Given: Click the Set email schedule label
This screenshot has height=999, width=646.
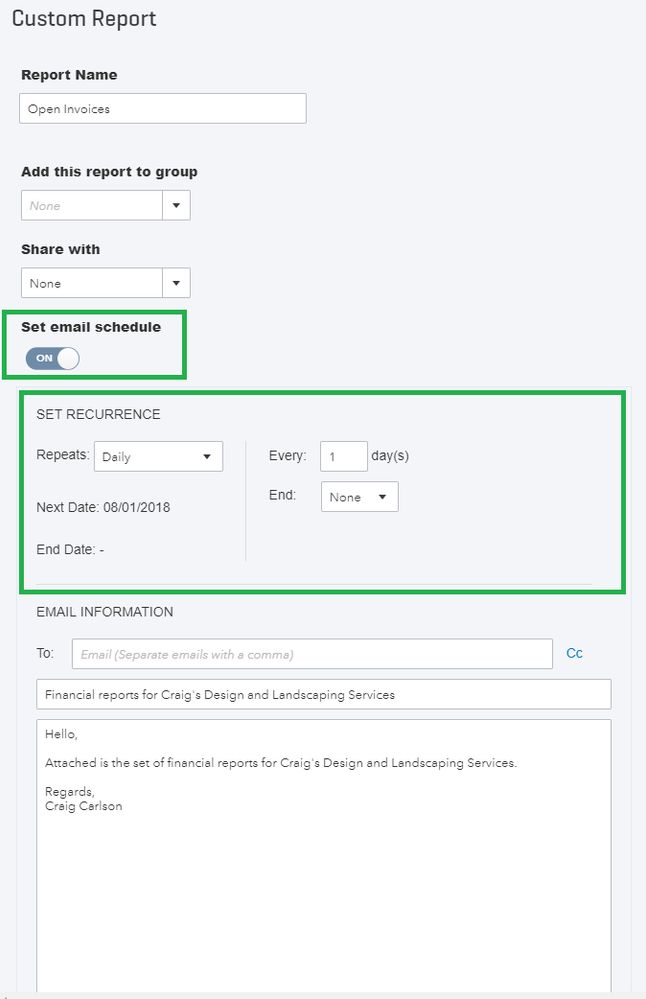Looking at the screenshot, I should [91, 327].
